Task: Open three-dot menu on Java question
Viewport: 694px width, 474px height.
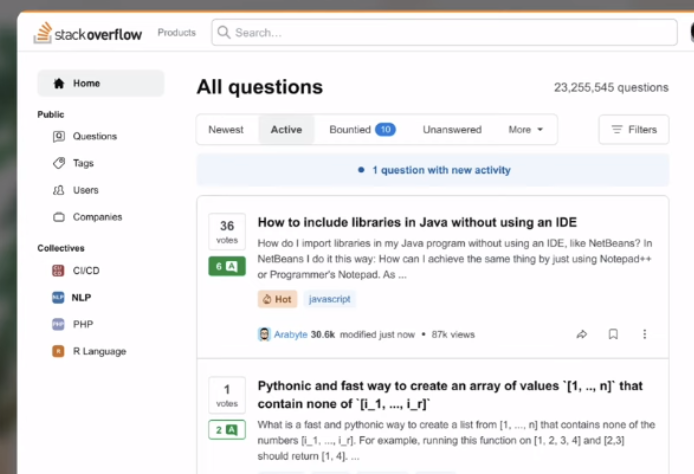Action: [644, 334]
